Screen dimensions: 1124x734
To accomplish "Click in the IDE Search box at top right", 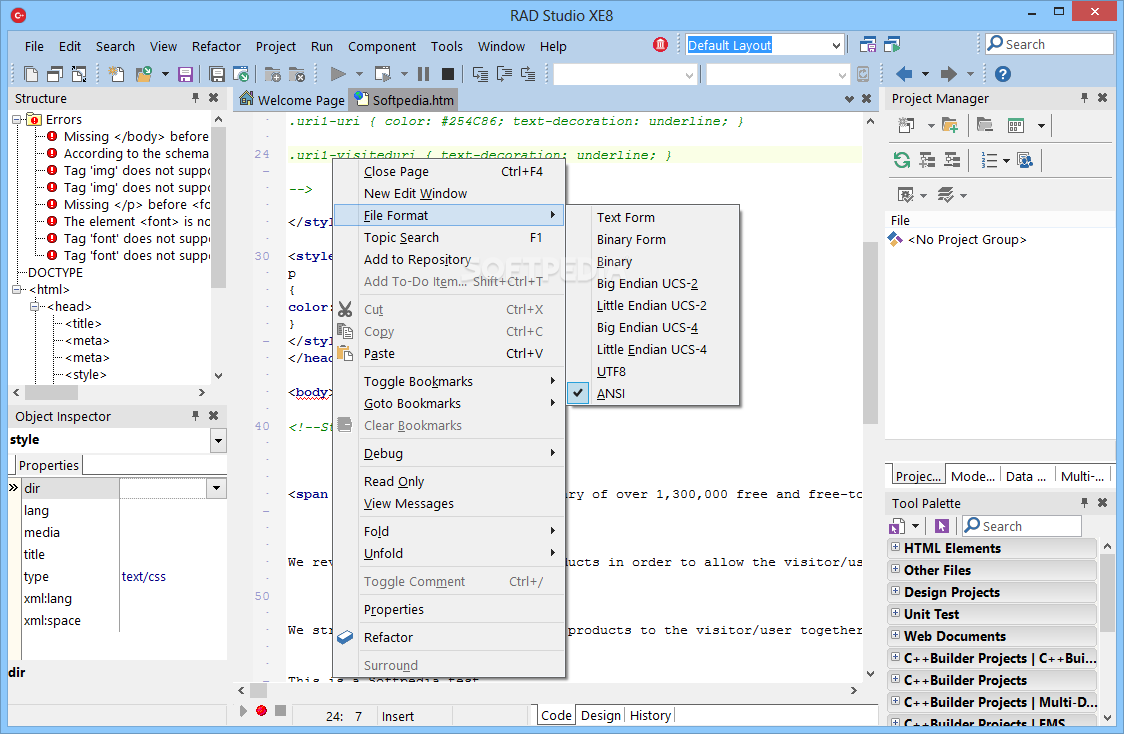I will [1049, 44].
